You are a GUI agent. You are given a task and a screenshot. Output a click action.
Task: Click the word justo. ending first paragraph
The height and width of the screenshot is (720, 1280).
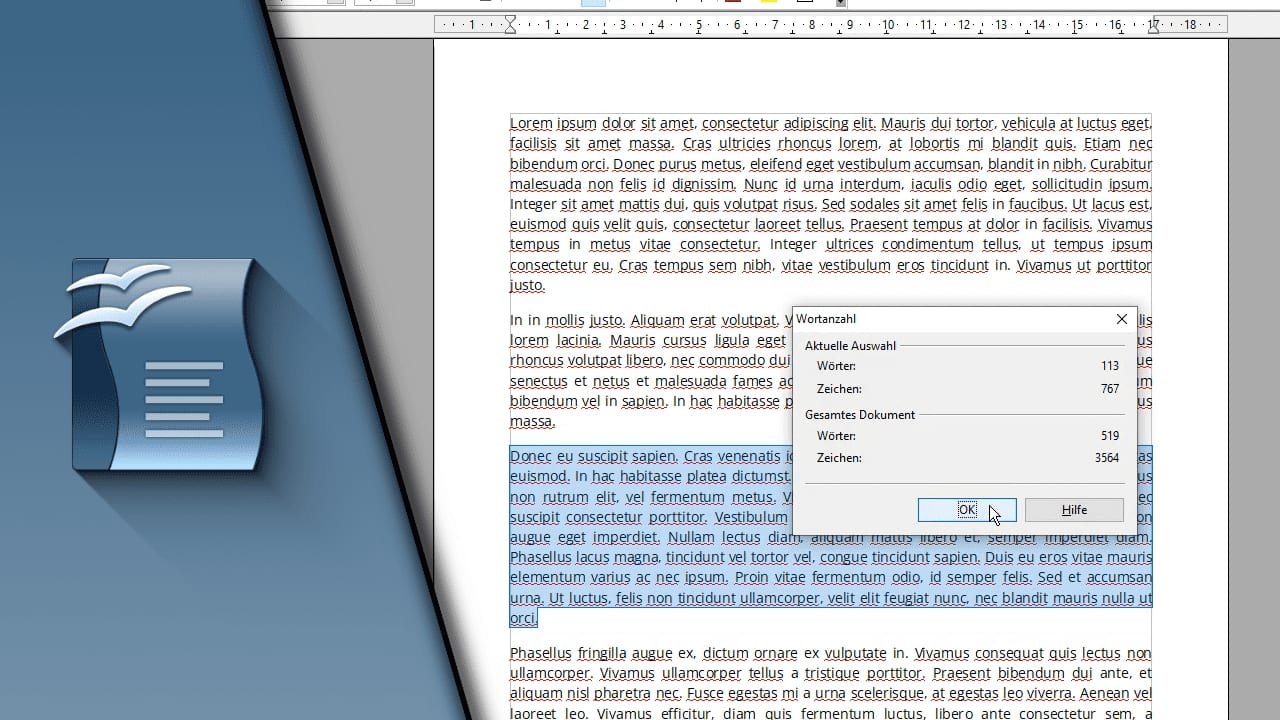527,286
